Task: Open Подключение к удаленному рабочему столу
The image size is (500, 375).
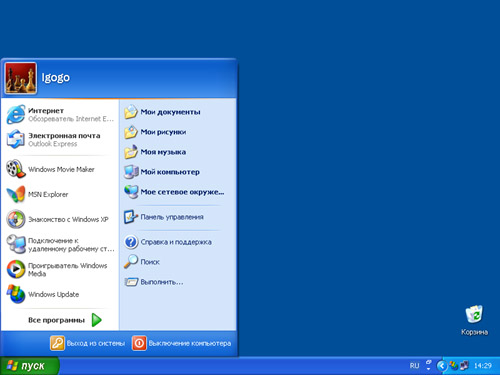Action: tap(60, 244)
